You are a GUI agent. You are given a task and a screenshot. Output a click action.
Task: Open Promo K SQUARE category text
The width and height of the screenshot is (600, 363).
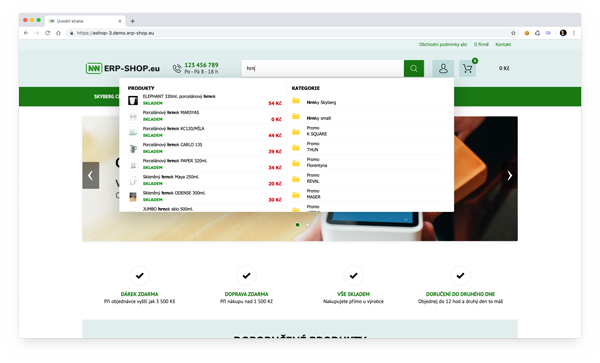pyautogui.click(x=316, y=131)
